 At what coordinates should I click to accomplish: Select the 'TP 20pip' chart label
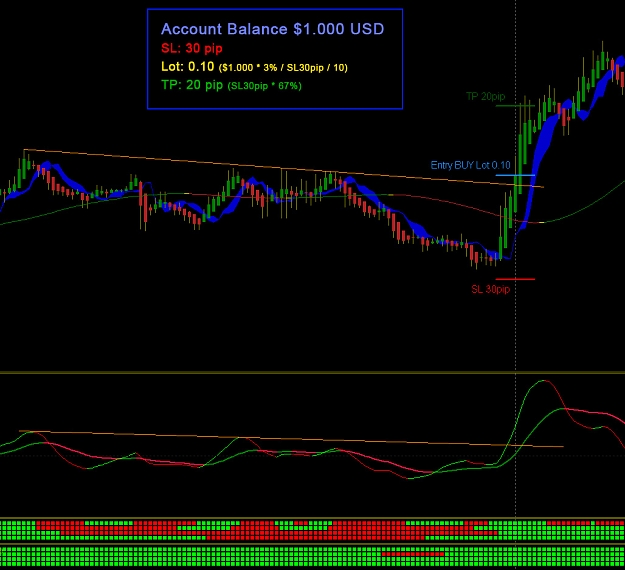(485, 96)
